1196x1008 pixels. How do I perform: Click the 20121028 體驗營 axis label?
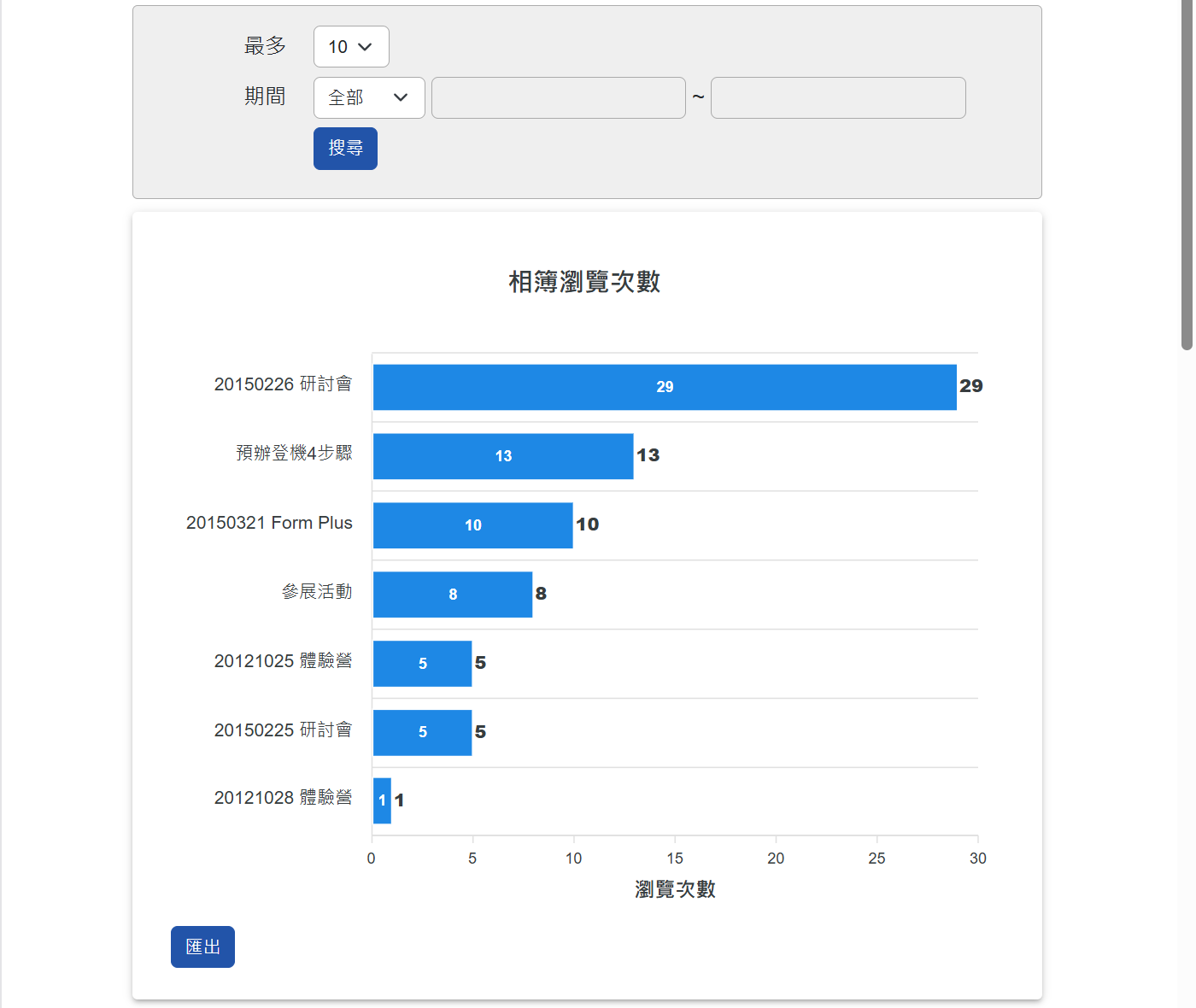point(283,798)
